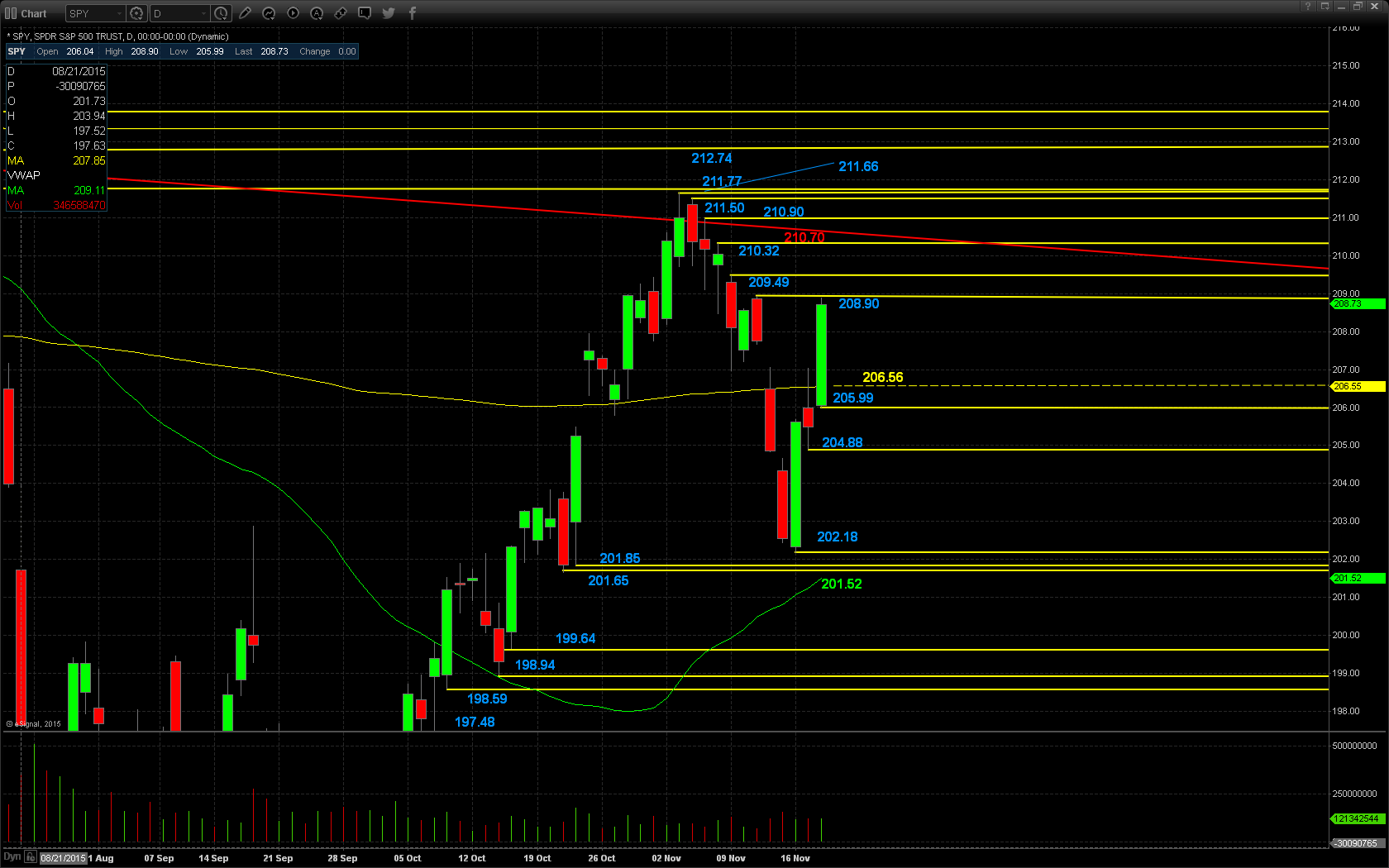Select the pencil drawing tool

[245, 13]
